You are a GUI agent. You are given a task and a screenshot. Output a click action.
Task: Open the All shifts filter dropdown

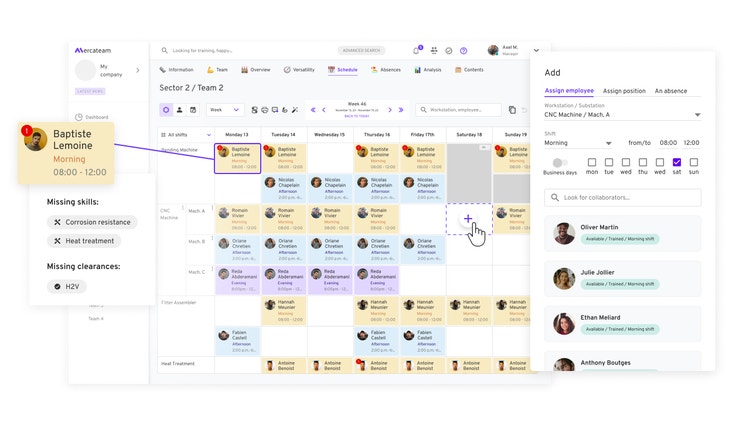[186, 135]
